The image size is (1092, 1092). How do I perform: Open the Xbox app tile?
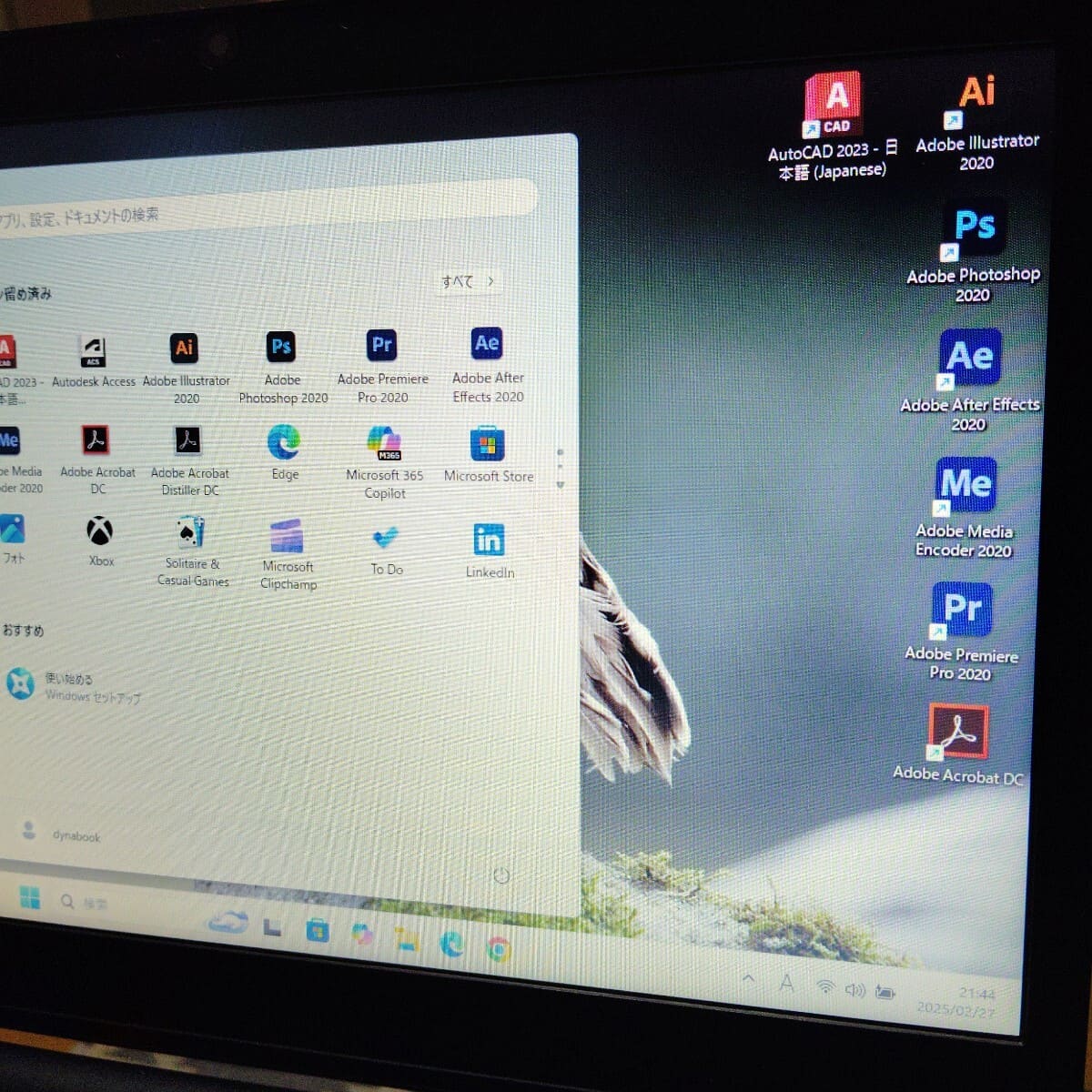click(x=101, y=541)
